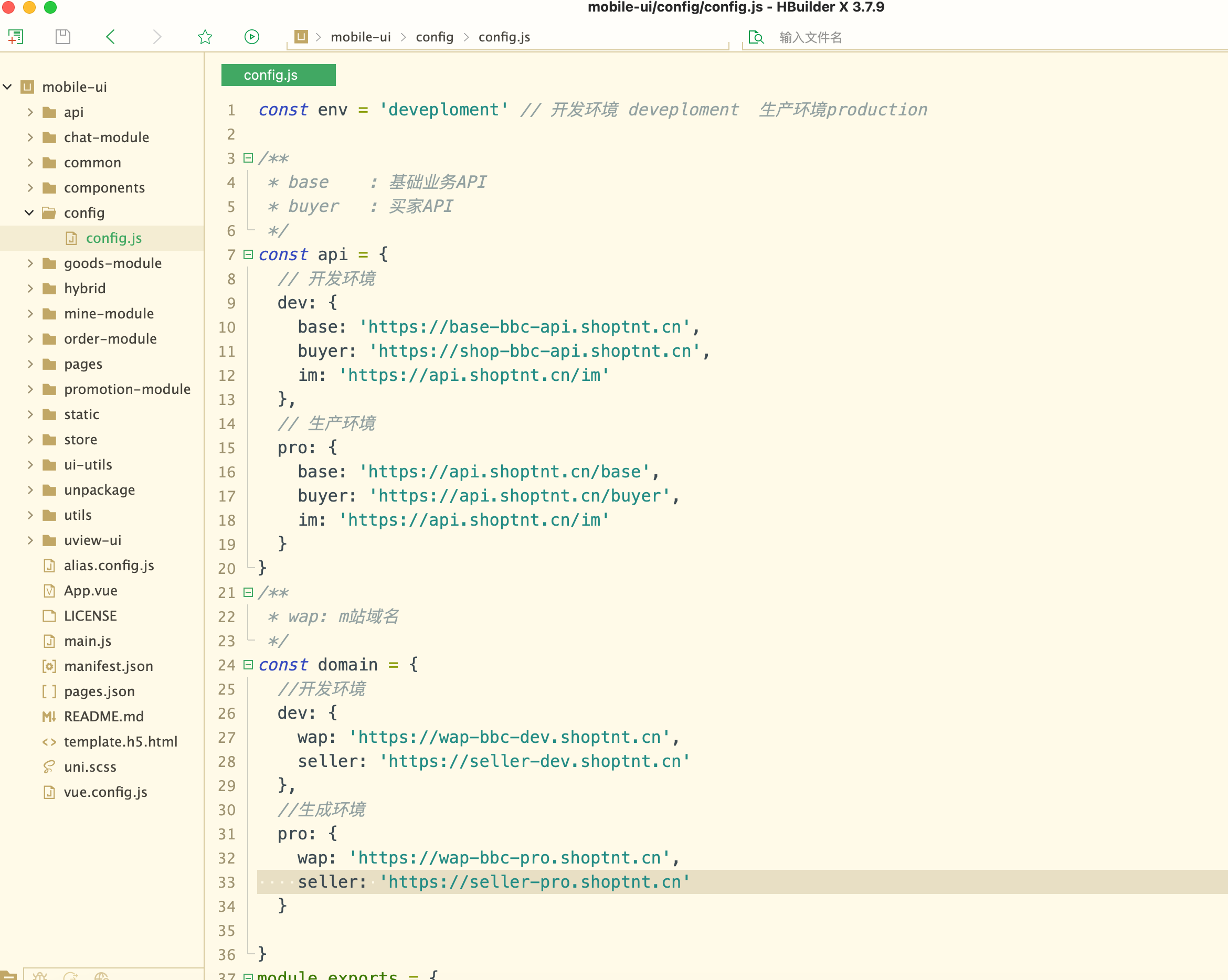Click line number 33 in the gutter
The image size is (1228, 980).
(x=227, y=882)
